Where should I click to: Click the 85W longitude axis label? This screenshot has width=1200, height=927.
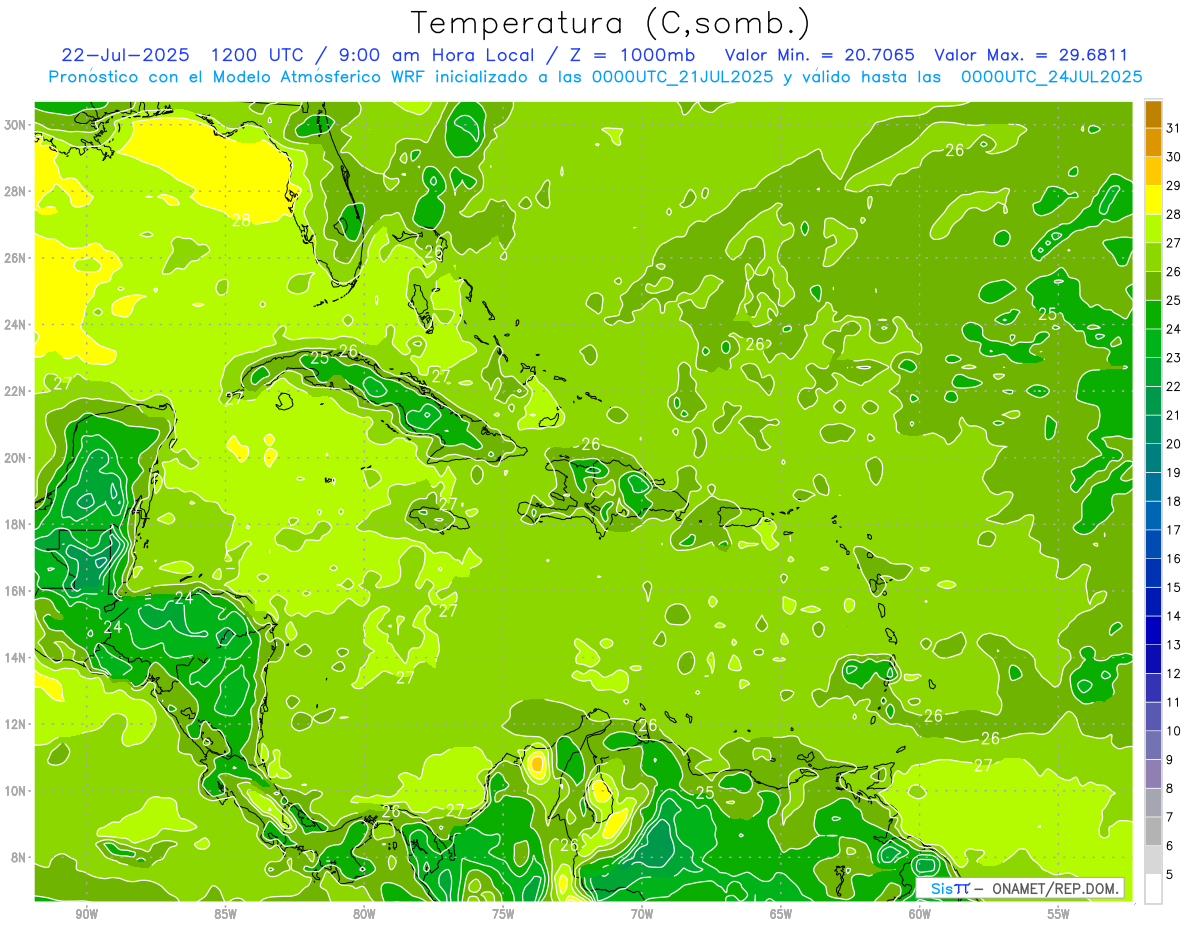click(225, 915)
